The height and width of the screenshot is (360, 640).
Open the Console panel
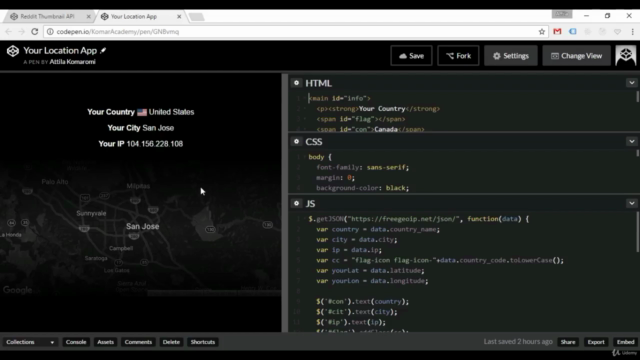pos(76,342)
